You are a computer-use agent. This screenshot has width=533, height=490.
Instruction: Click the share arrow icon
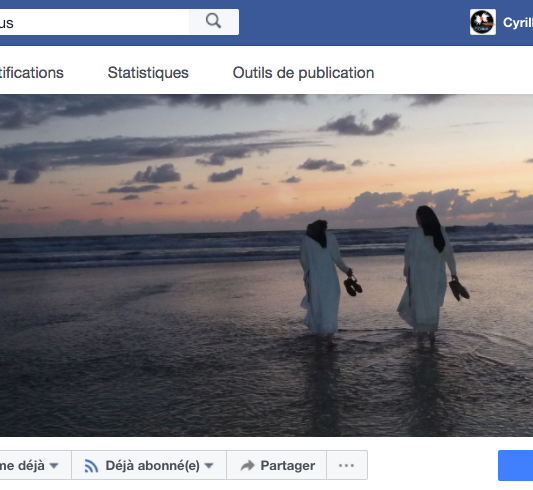coord(247,465)
